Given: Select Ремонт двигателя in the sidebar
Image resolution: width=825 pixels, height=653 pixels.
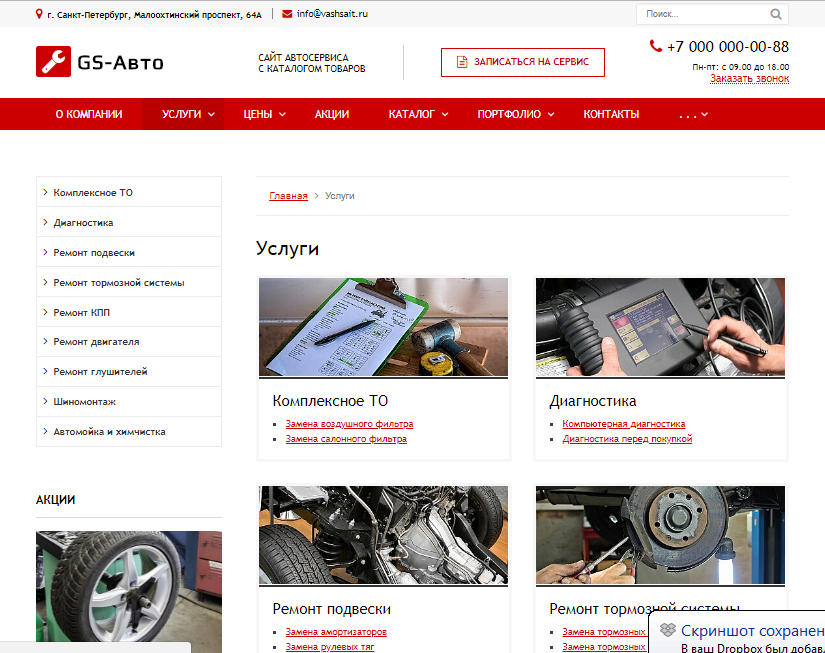Looking at the screenshot, I should 96,342.
